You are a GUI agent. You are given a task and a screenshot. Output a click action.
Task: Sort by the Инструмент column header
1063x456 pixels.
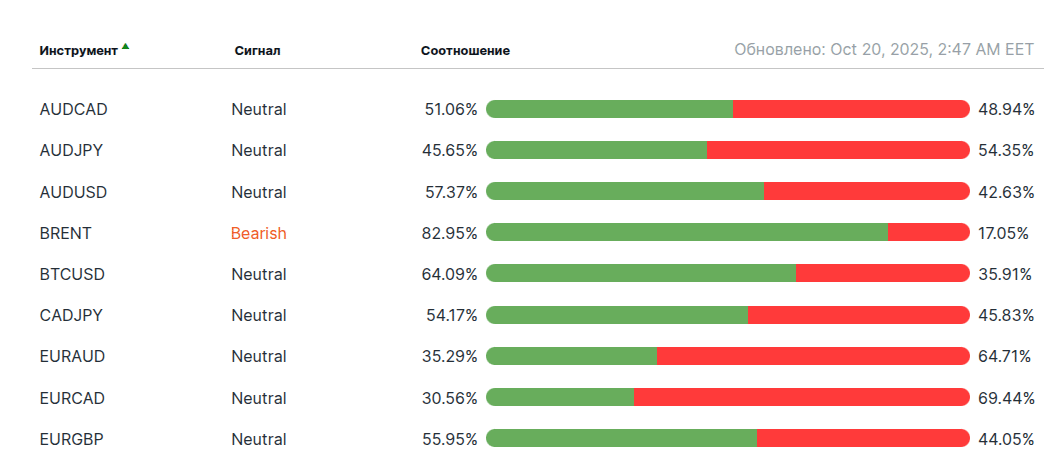(78, 50)
